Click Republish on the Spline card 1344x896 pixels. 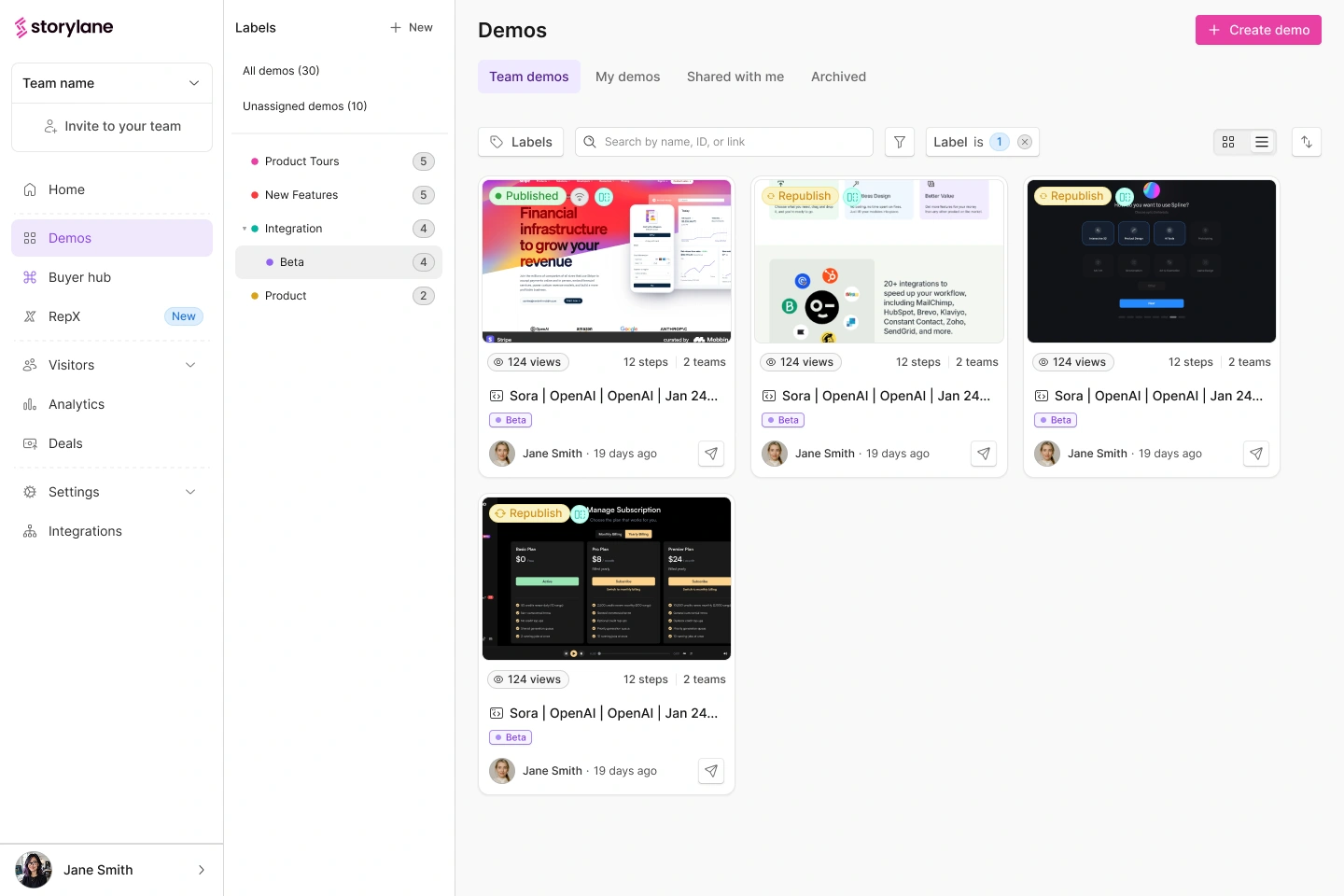click(1071, 196)
